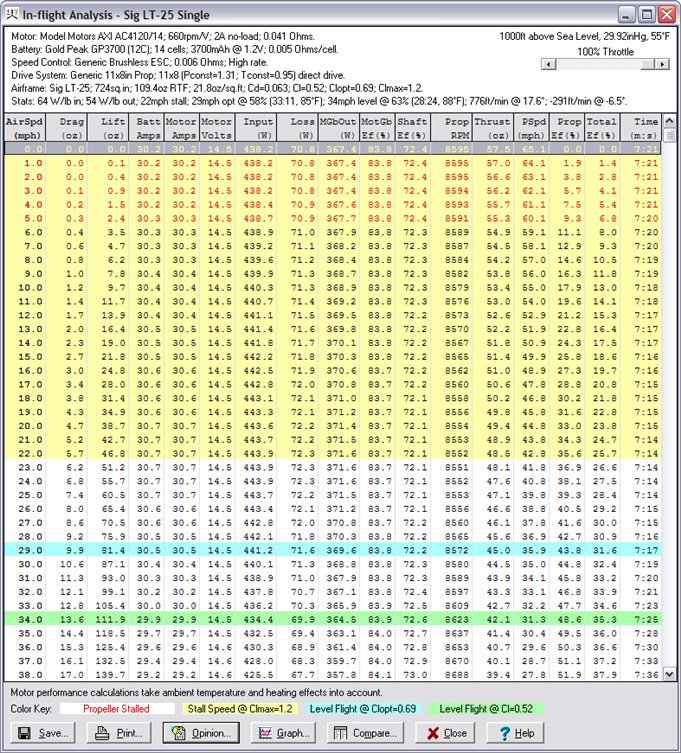Select the cyan 29.0 mph row

(333, 550)
